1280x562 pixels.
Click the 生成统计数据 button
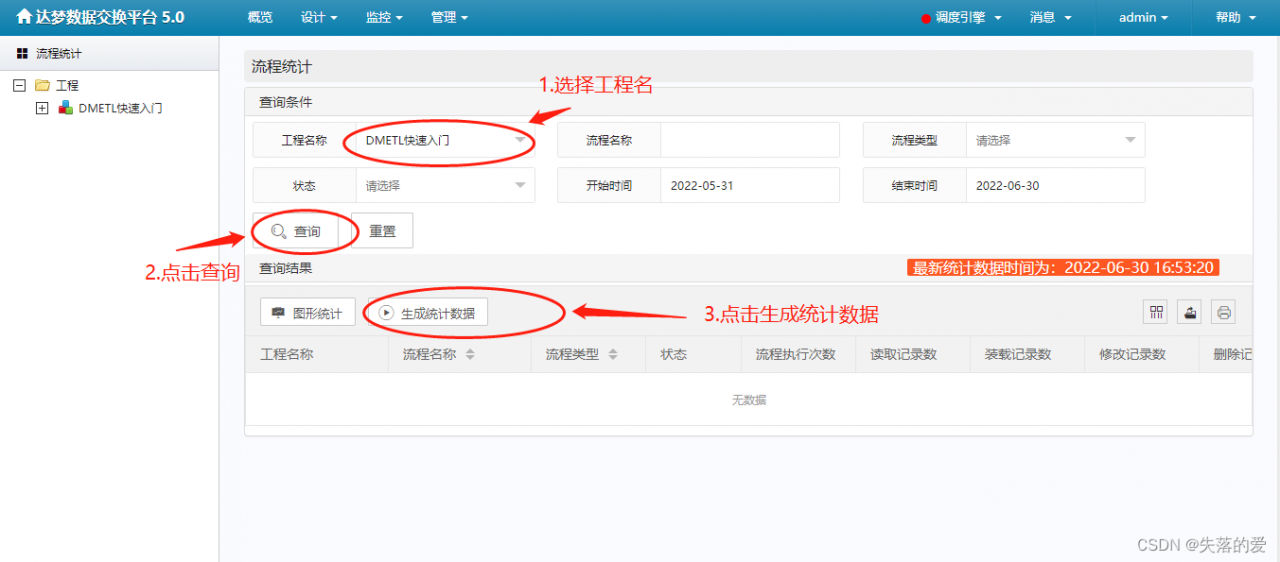tap(427, 313)
